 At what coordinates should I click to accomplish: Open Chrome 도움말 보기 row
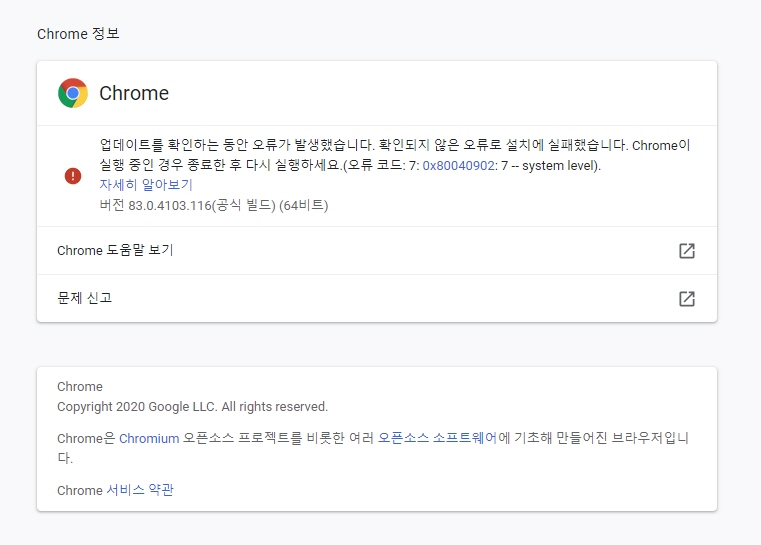(x=377, y=250)
